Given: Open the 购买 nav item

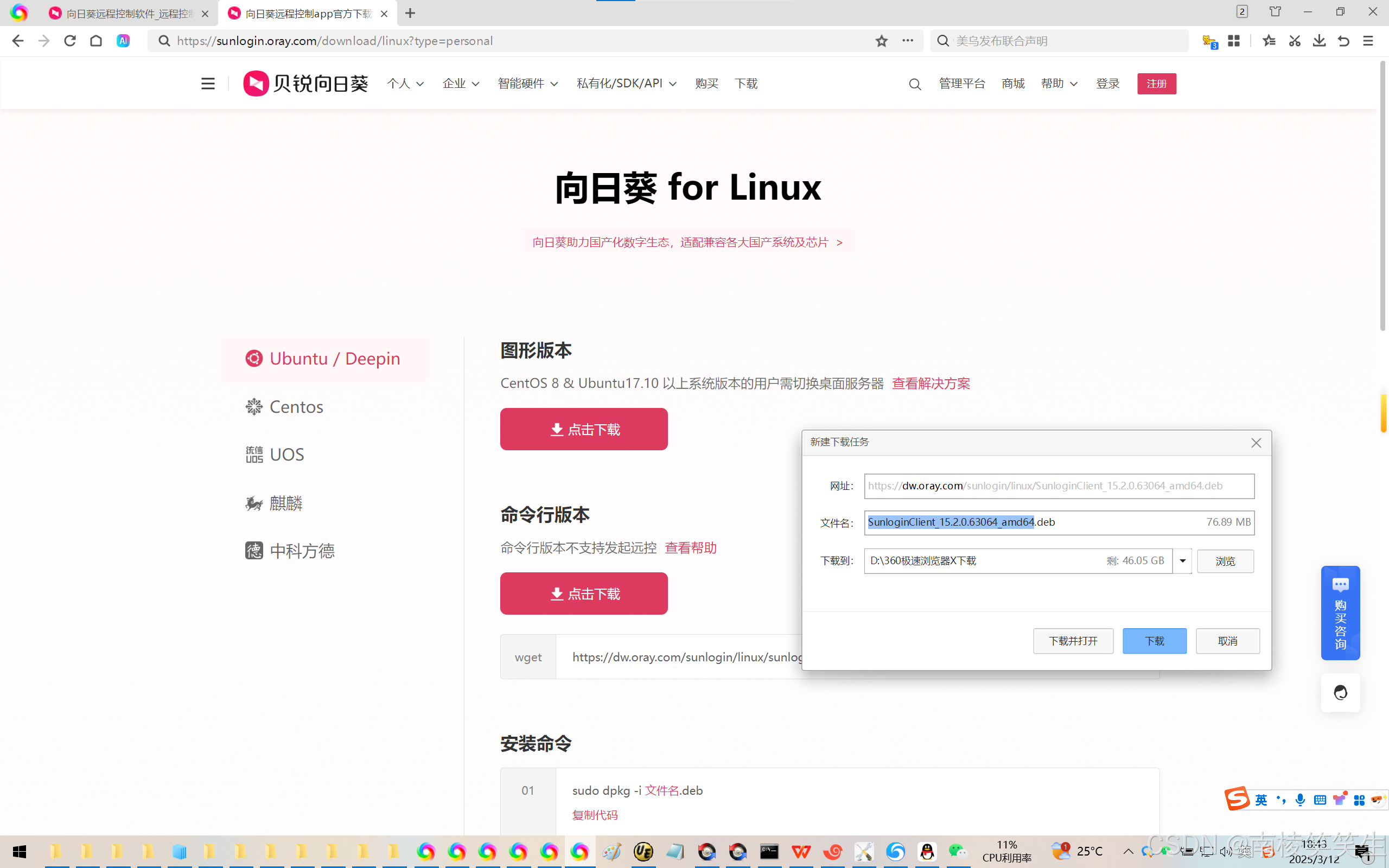Looking at the screenshot, I should (x=706, y=84).
